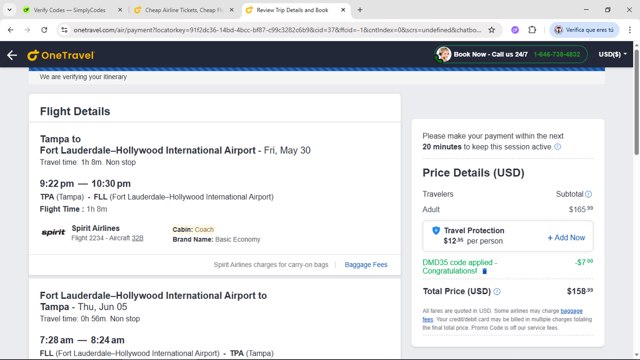Add Travel Protection with Add Now
This screenshot has width=640, height=360.
[566, 238]
